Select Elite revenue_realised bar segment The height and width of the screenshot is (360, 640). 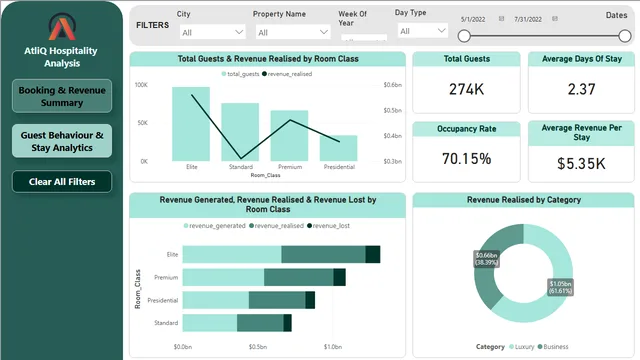[x=323, y=254]
